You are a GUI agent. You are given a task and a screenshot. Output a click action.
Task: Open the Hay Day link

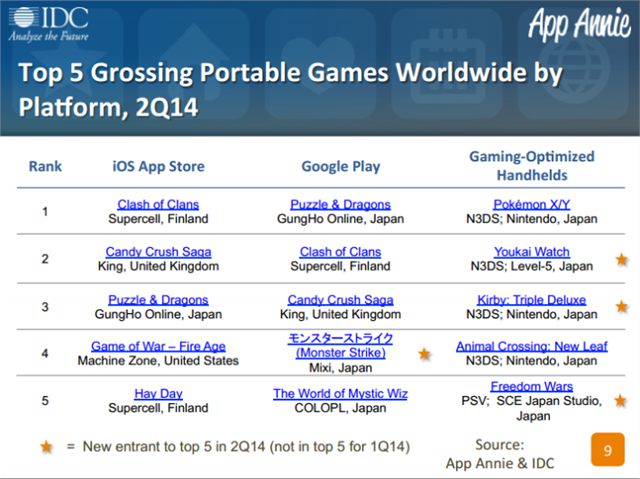[x=158, y=394]
